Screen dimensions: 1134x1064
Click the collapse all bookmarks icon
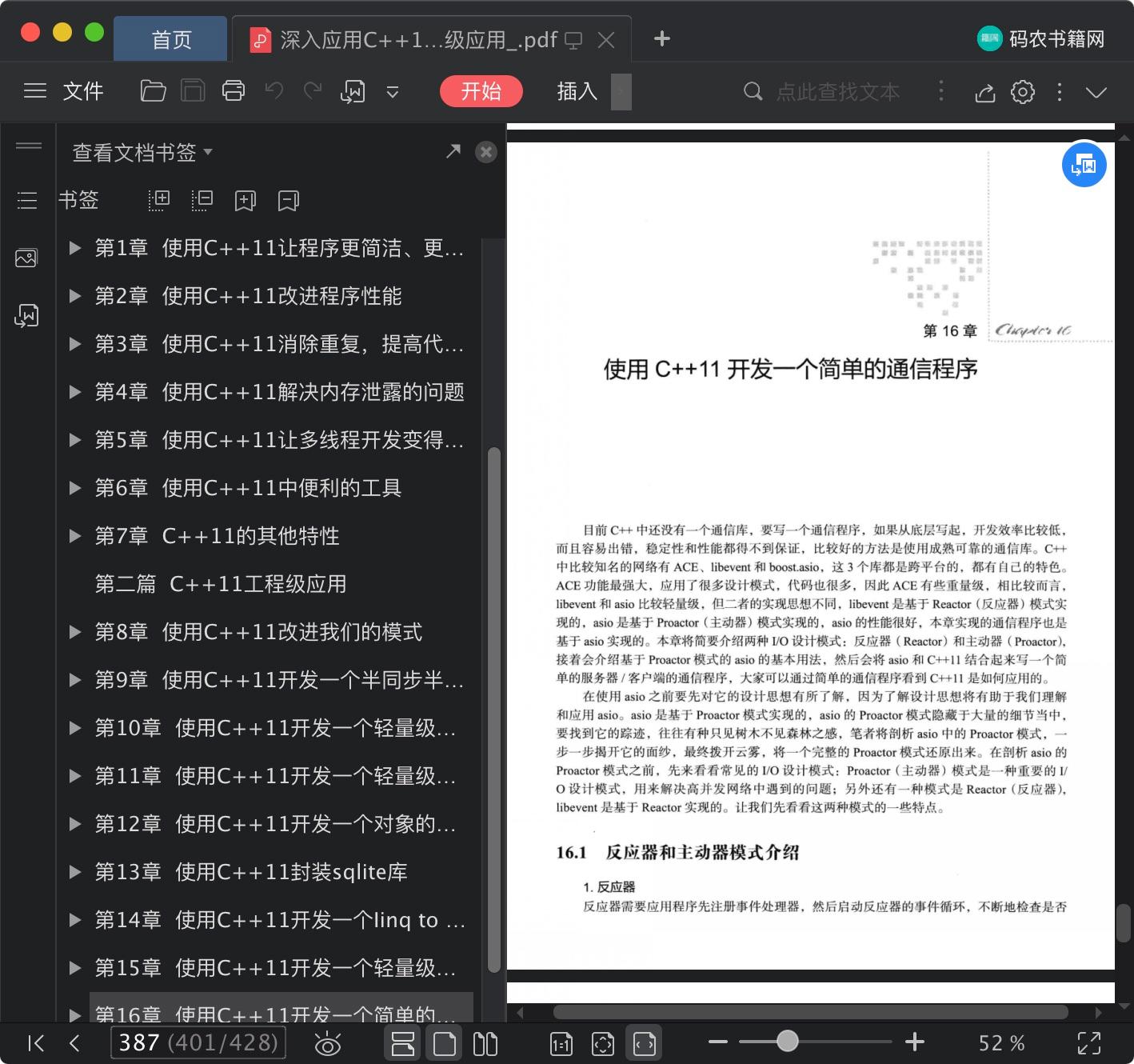point(202,200)
